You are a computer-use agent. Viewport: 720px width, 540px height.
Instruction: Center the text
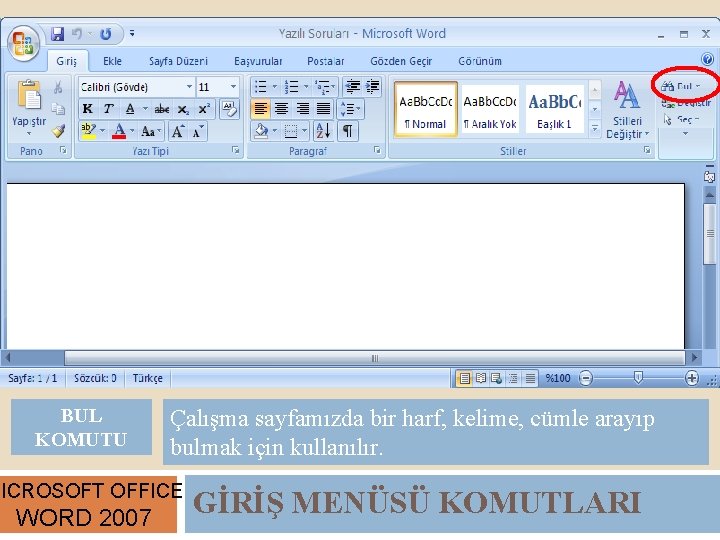click(281, 109)
